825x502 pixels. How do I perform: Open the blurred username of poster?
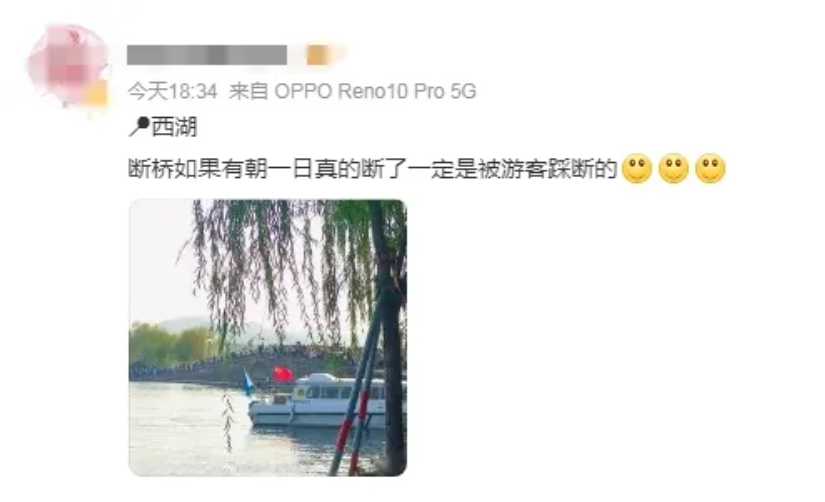pyautogui.click(x=207, y=55)
